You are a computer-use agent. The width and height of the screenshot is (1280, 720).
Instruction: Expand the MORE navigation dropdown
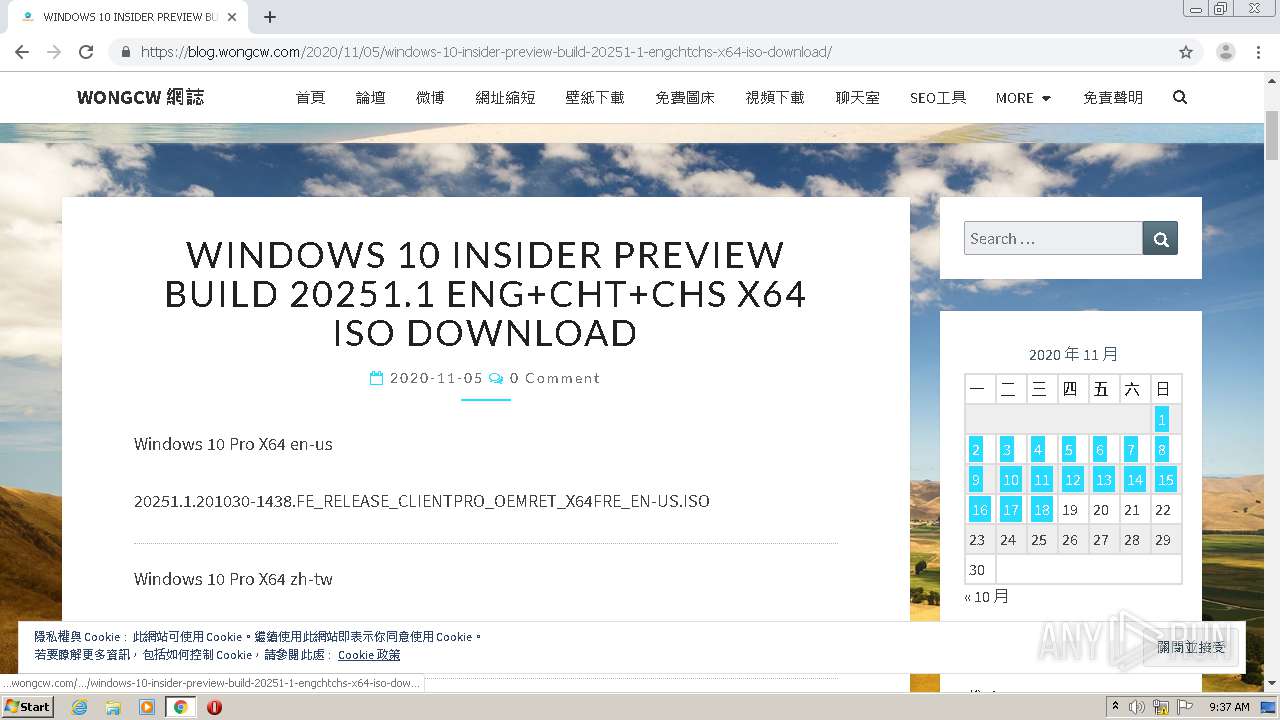[1023, 97]
